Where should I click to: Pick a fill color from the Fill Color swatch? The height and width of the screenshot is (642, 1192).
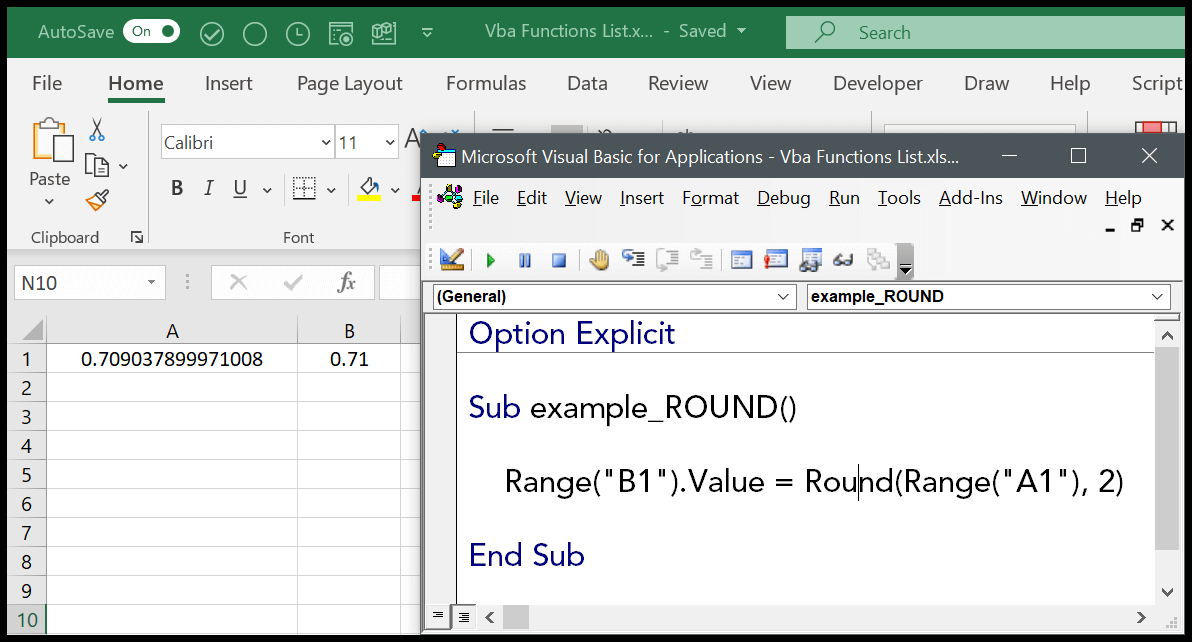(x=370, y=188)
